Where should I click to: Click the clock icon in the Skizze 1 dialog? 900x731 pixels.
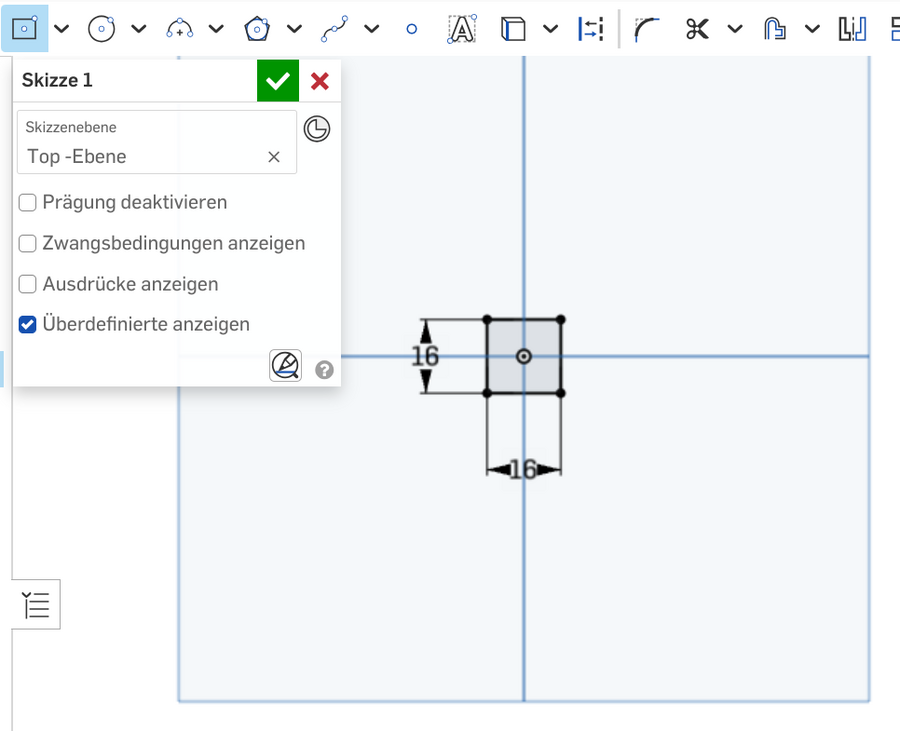coord(317,129)
